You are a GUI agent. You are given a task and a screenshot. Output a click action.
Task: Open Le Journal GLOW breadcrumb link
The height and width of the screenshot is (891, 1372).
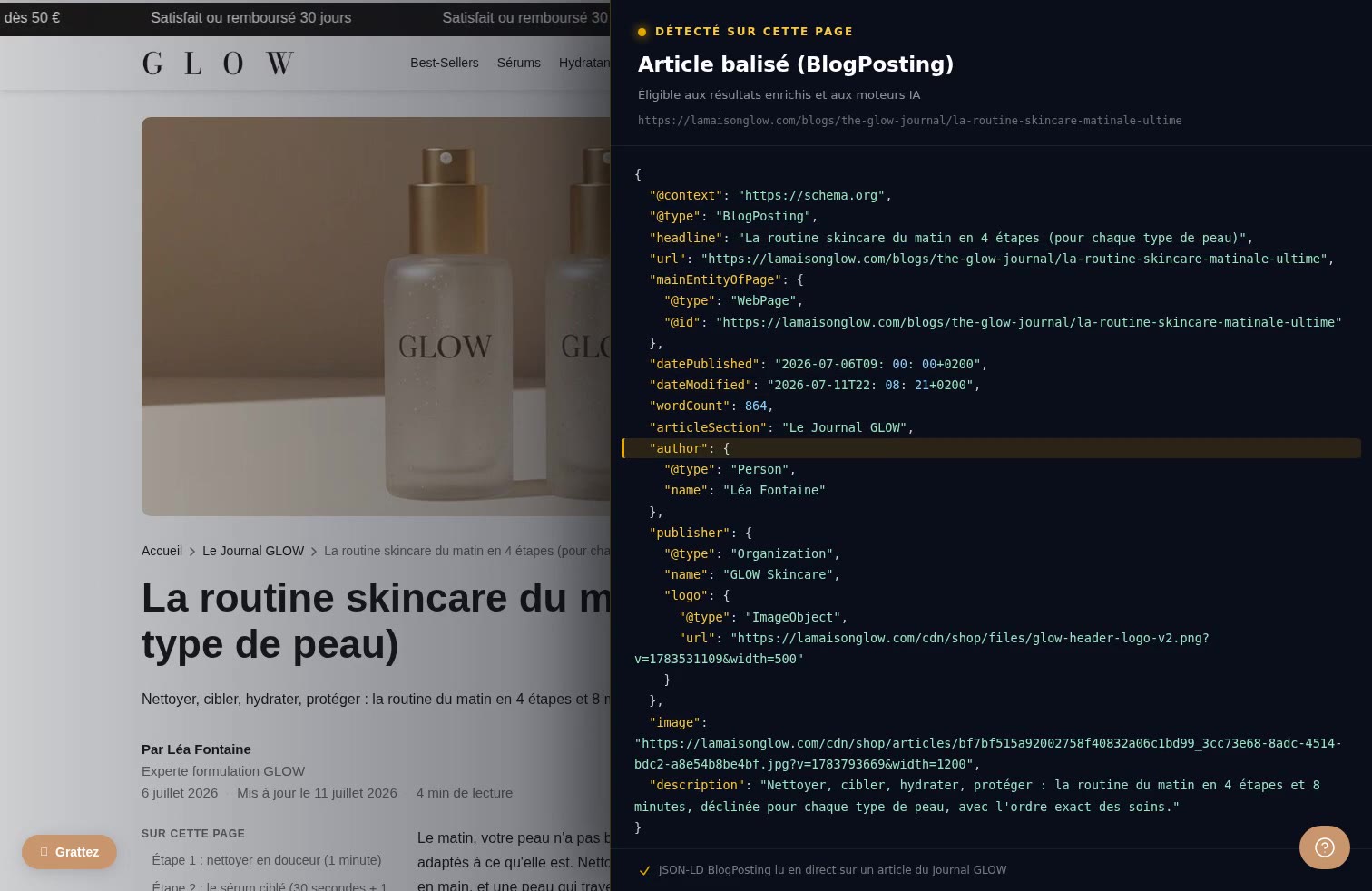click(253, 551)
